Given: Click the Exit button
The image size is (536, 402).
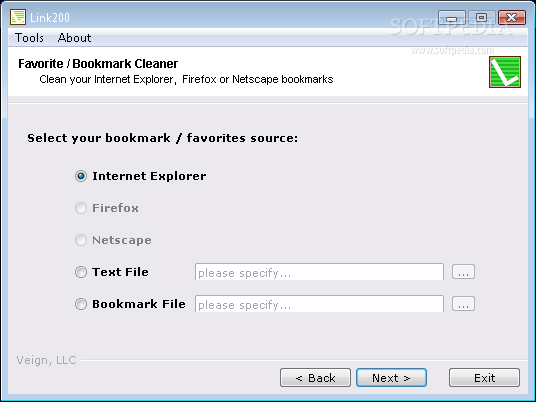Looking at the screenshot, I should pos(484,378).
